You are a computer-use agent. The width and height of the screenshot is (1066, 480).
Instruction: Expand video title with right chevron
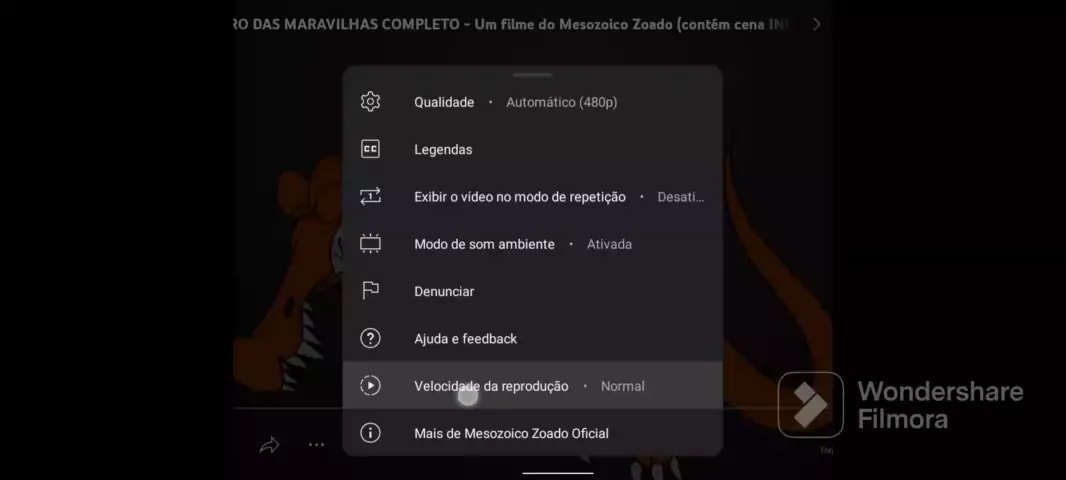tap(816, 24)
